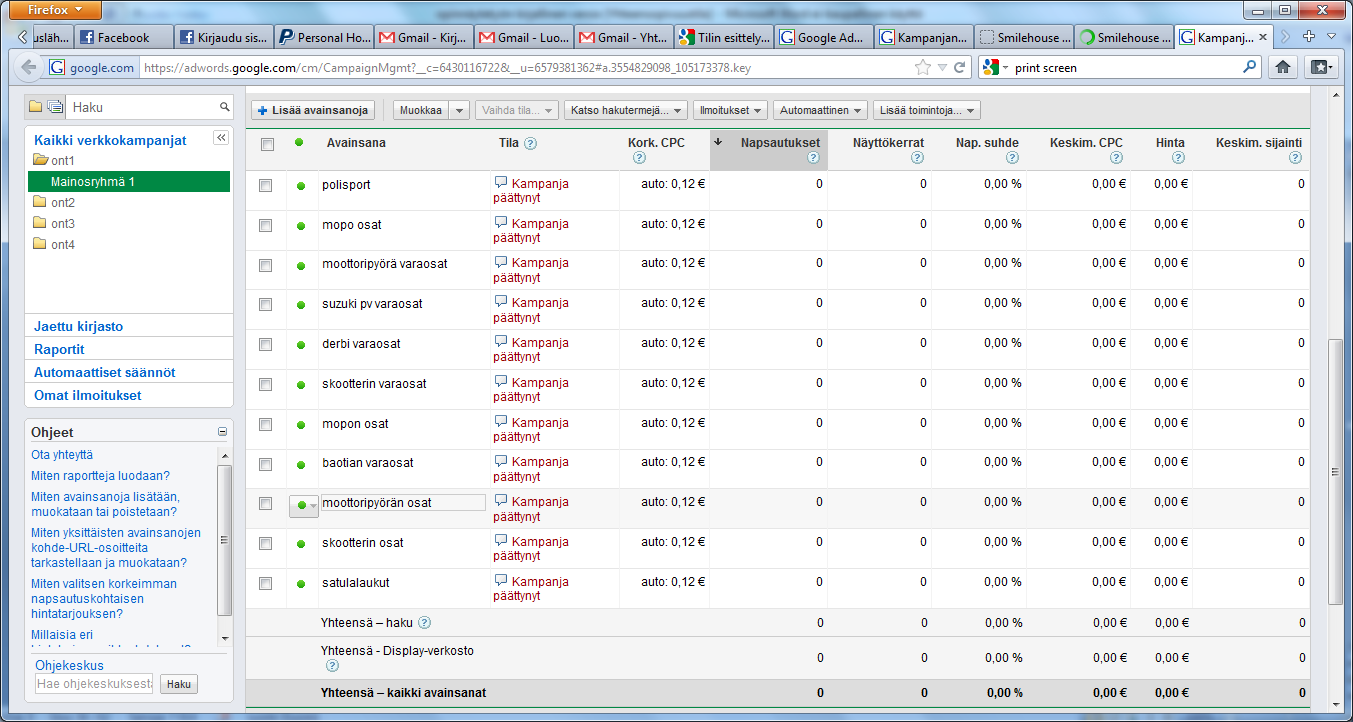Click the bookmark star in address bar
Viewport: 1353px width, 722px height.
point(923,68)
